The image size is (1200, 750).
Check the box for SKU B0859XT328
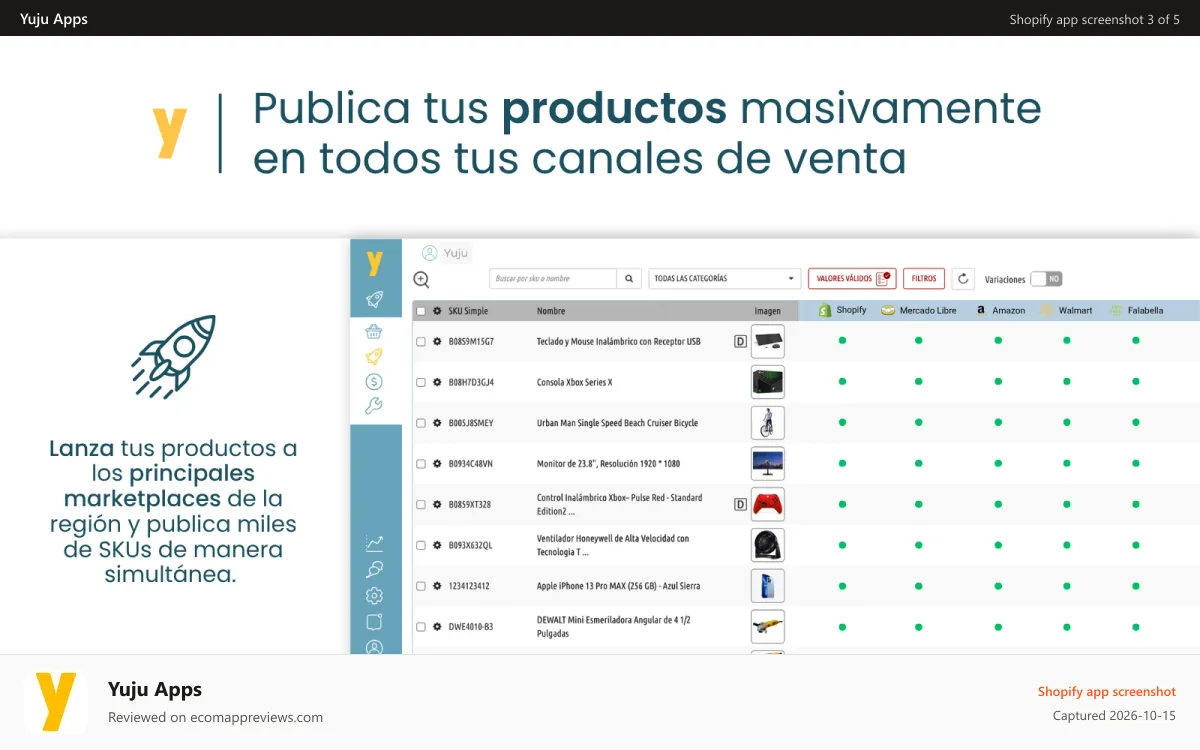pos(421,504)
